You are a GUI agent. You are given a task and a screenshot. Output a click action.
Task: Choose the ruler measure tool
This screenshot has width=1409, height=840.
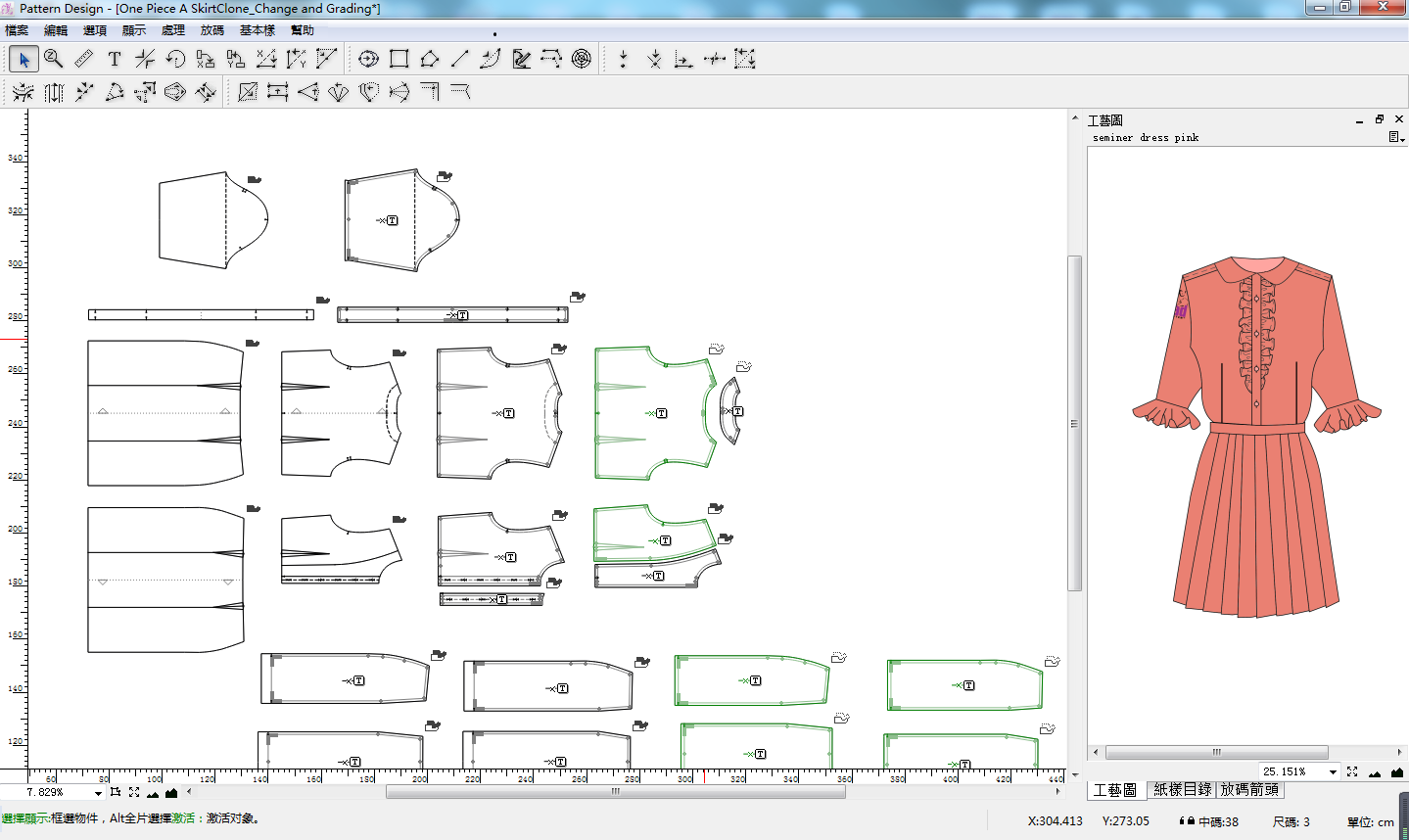84,60
